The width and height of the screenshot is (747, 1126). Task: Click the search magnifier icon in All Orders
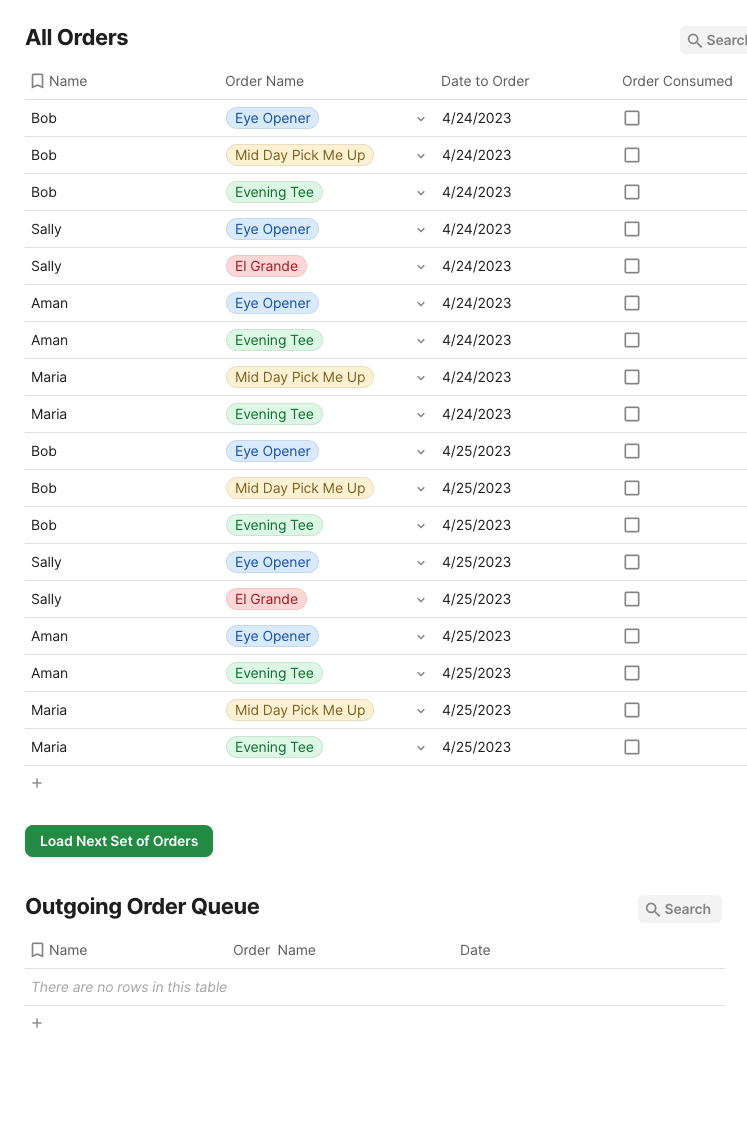(x=695, y=41)
